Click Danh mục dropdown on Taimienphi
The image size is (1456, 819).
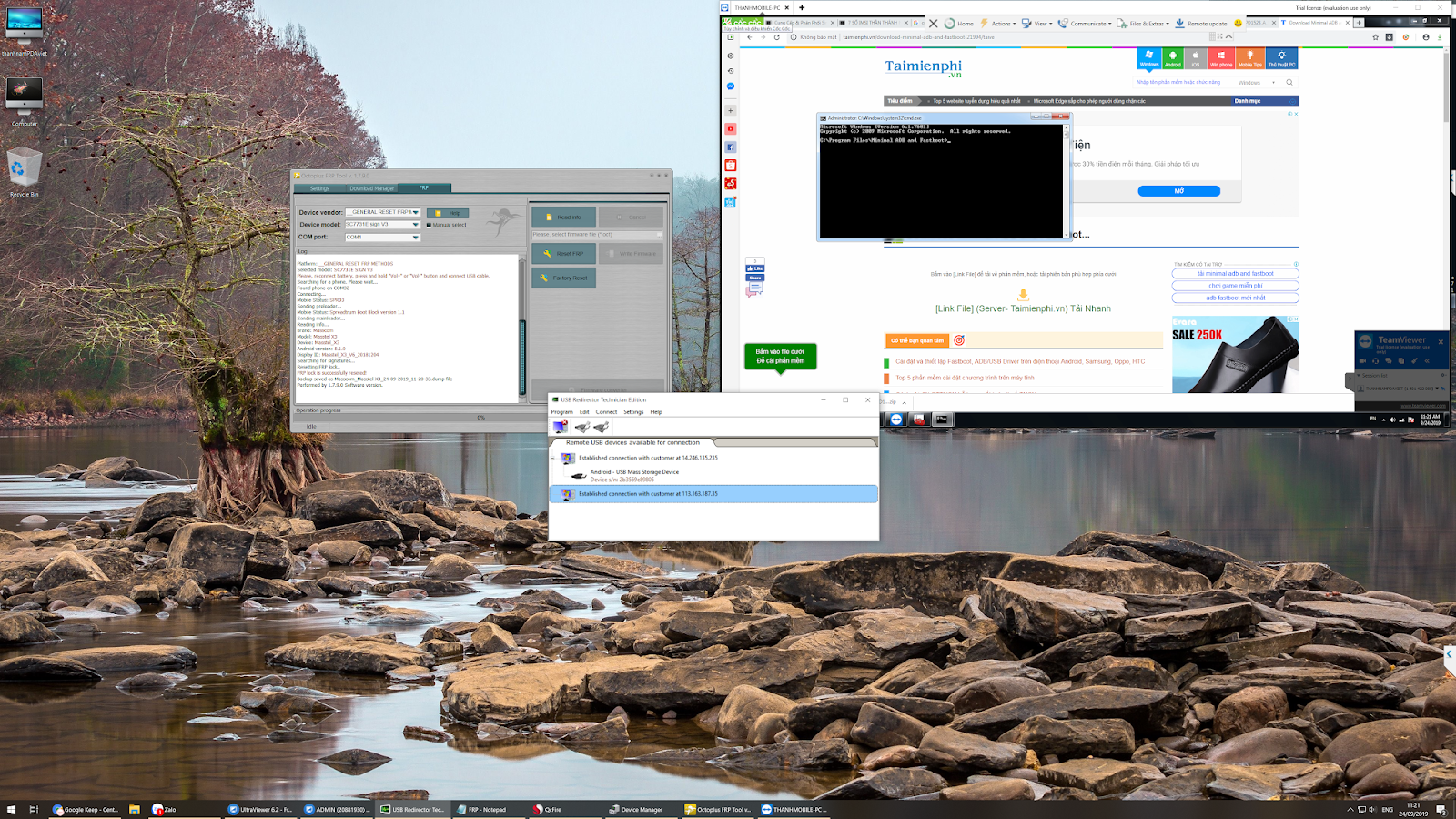point(1265,101)
